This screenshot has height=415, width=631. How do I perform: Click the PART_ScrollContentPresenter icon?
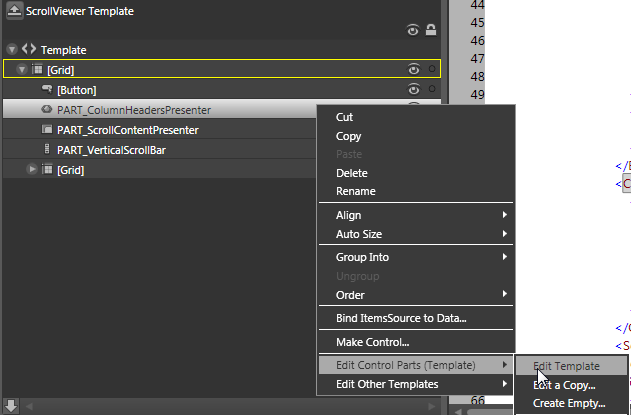[x=47, y=129]
